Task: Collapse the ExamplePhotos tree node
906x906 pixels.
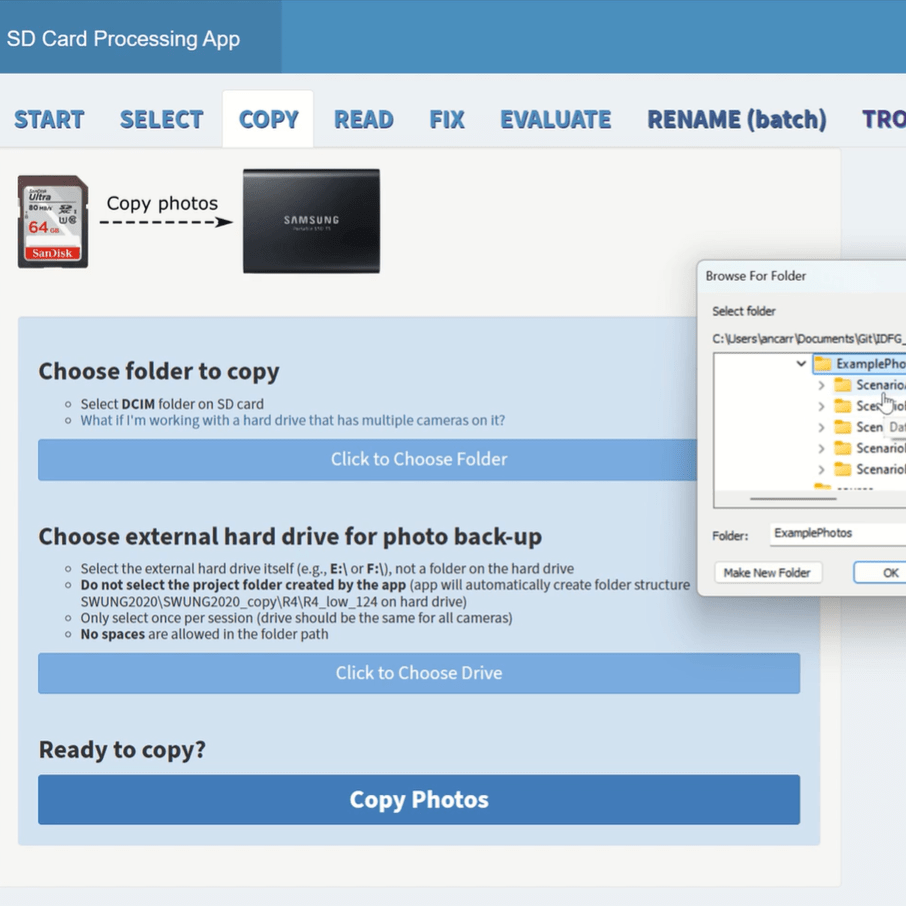Action: (801, 364)
